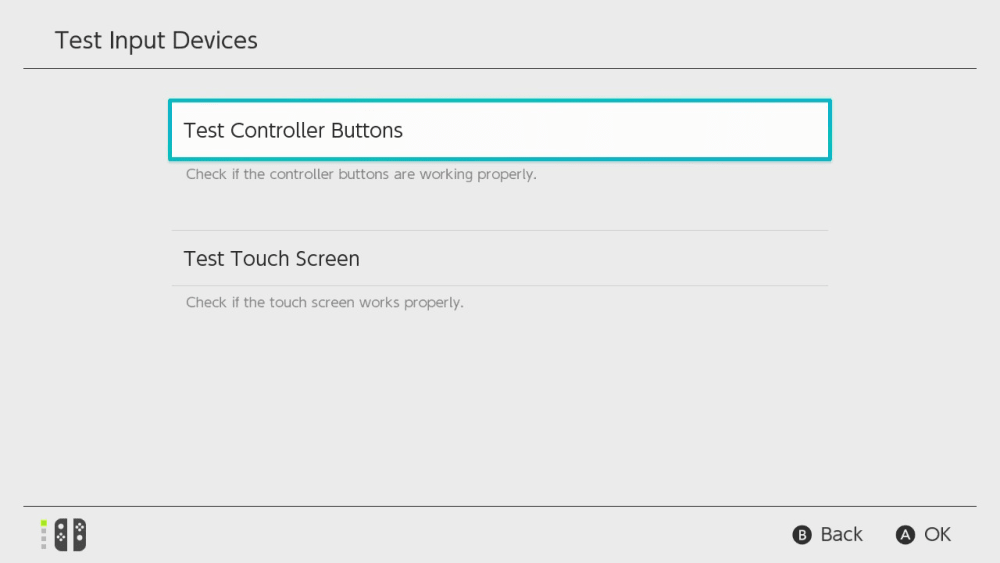This screenshot has width=1000, height=563.
Task: Go back using the Back label
Action: point(841,534)
